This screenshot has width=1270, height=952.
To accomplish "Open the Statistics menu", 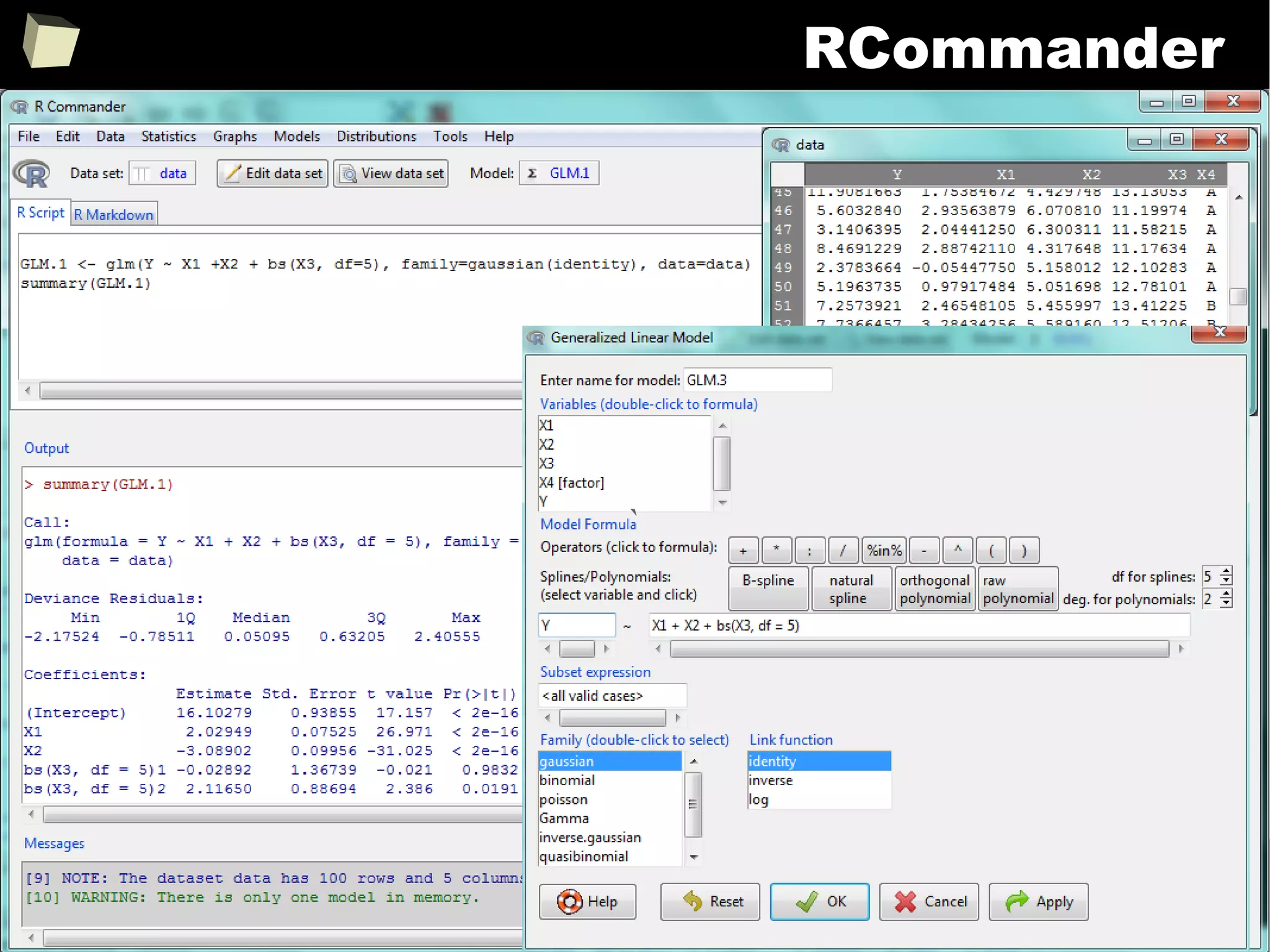I will point(169,136).
